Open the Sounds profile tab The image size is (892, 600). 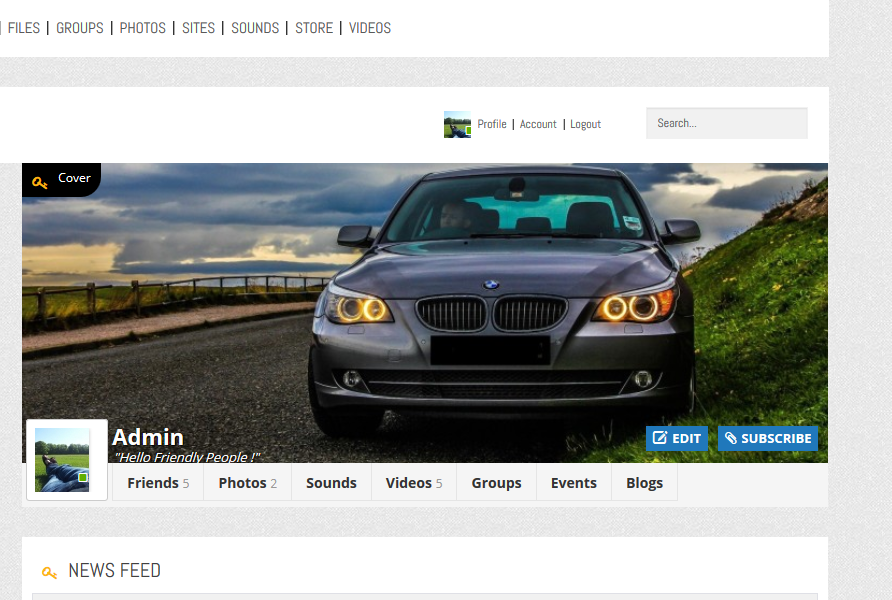tap(331, 482)
